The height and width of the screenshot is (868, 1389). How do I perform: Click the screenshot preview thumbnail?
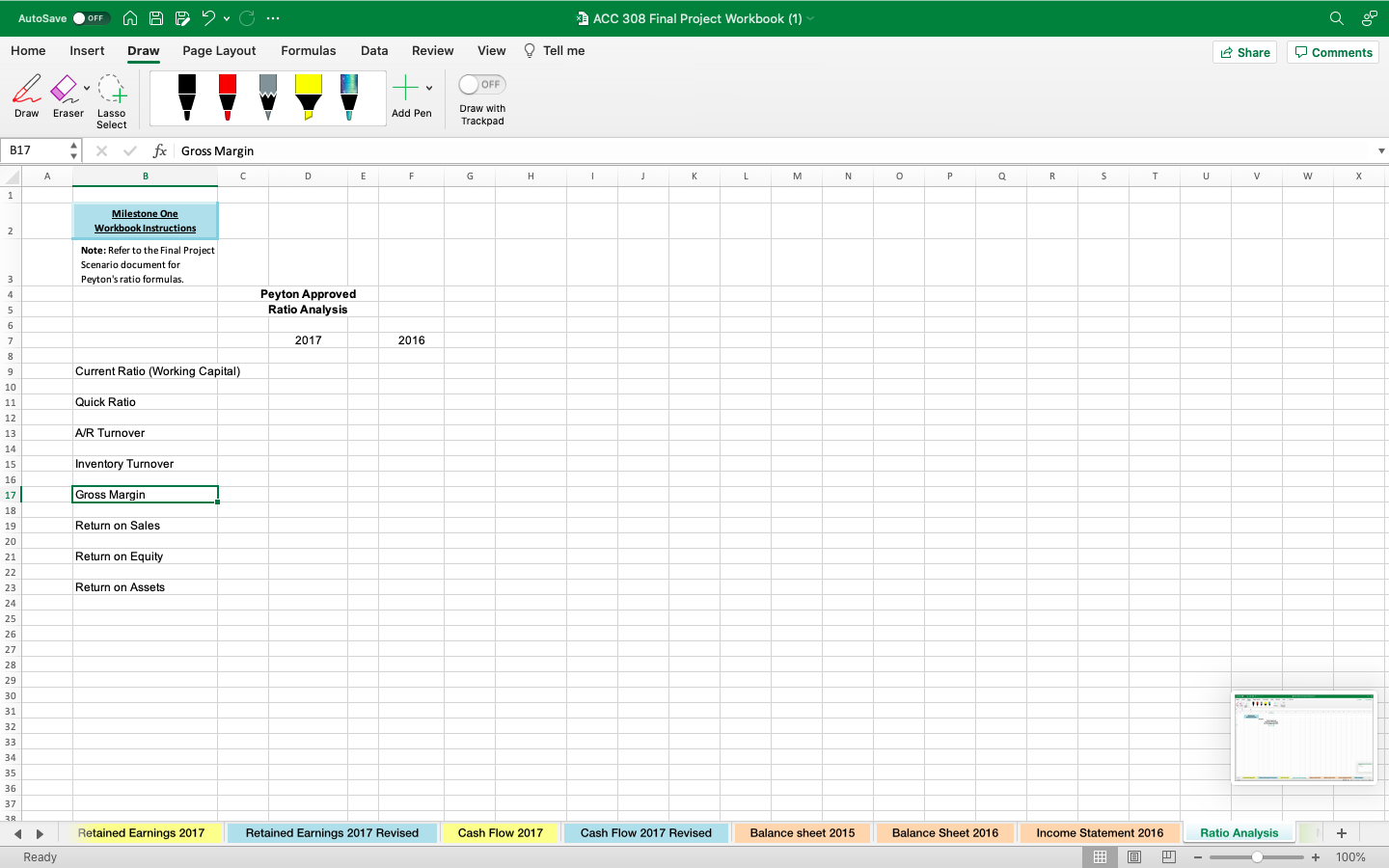(1304, 738)
